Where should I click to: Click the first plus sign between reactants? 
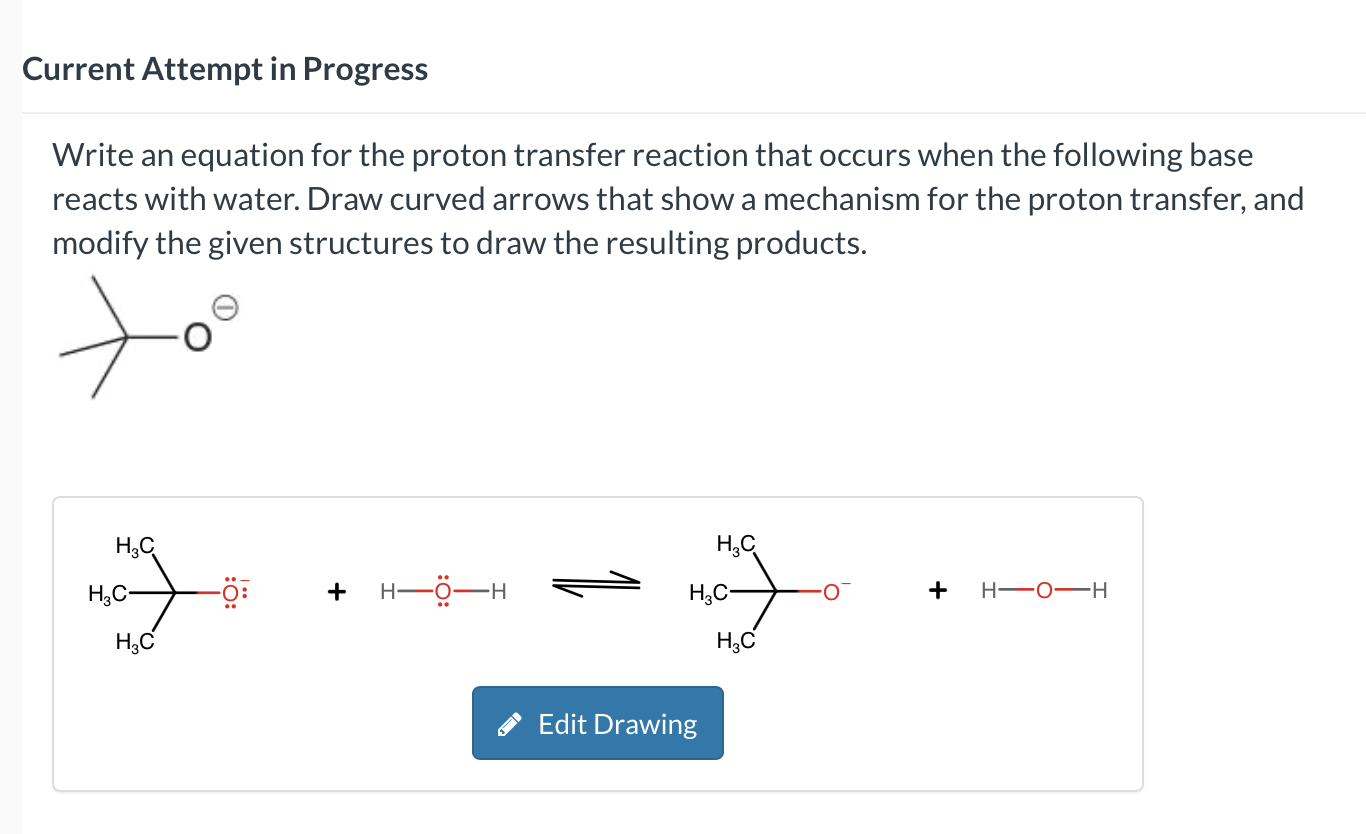337,591
